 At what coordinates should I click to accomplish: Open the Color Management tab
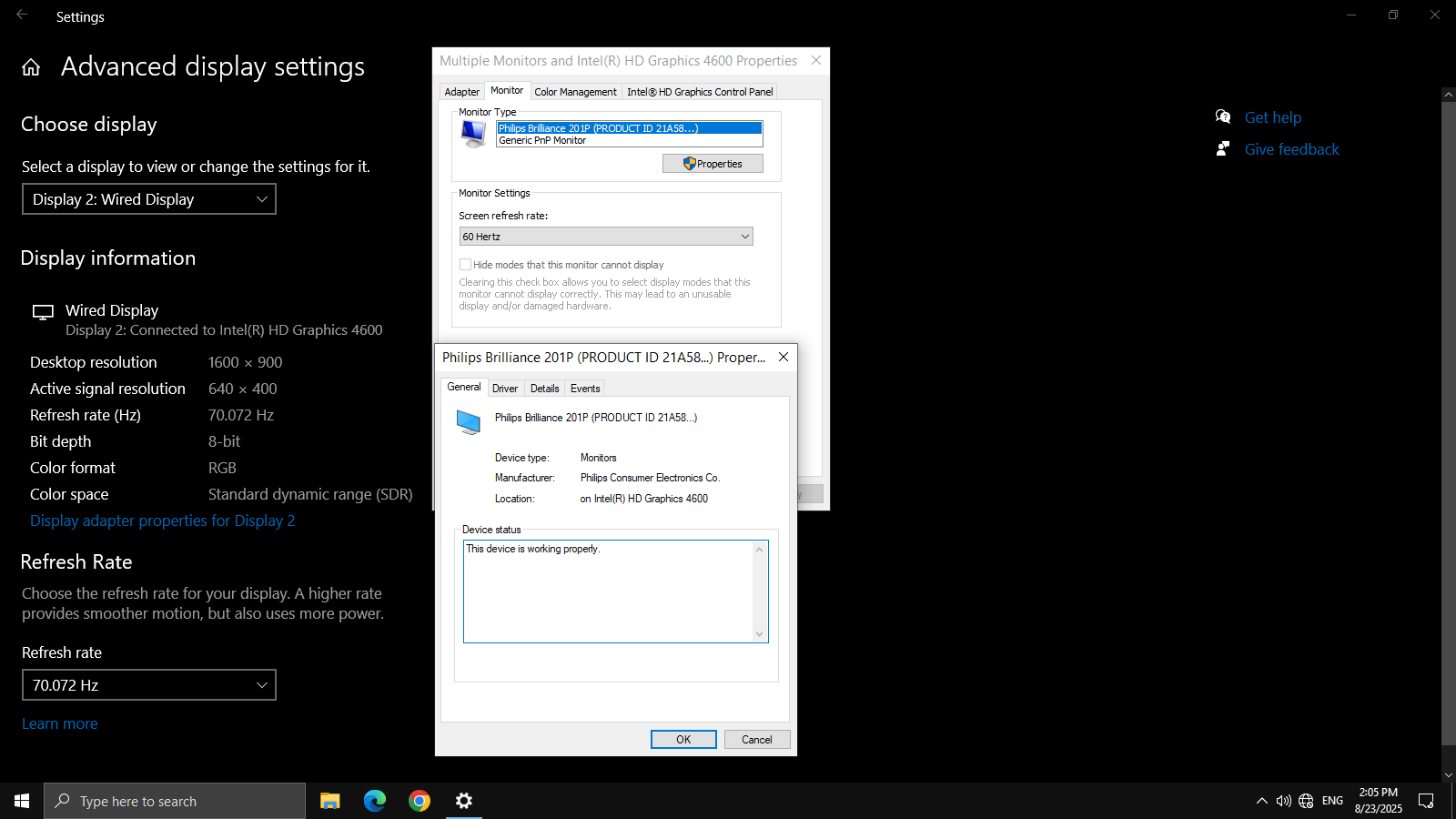click(x=575, y=92)
